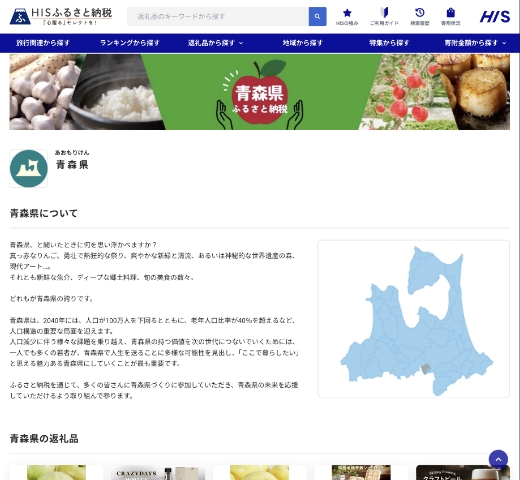Open the クラフトビール product thumbnail
520x480 pixels.
click(x=463, y=472)
